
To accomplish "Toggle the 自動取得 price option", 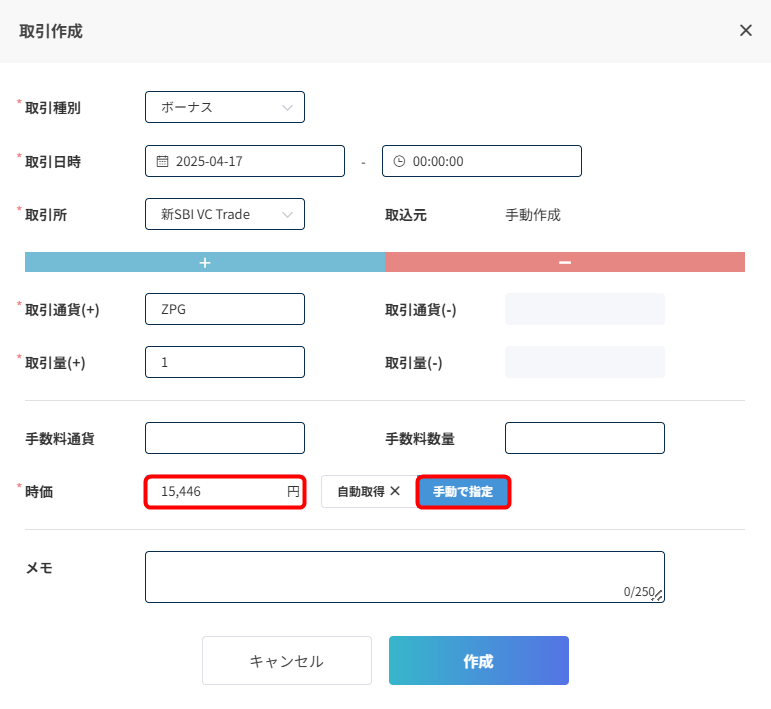I will click(369, 491).
